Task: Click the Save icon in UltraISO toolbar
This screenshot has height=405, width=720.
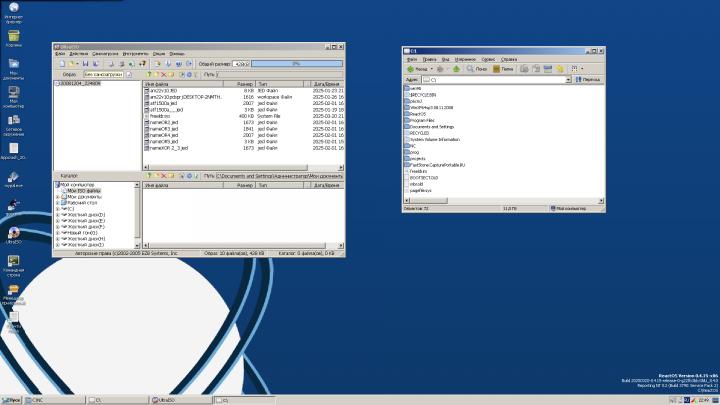Action: pos(83,63)
